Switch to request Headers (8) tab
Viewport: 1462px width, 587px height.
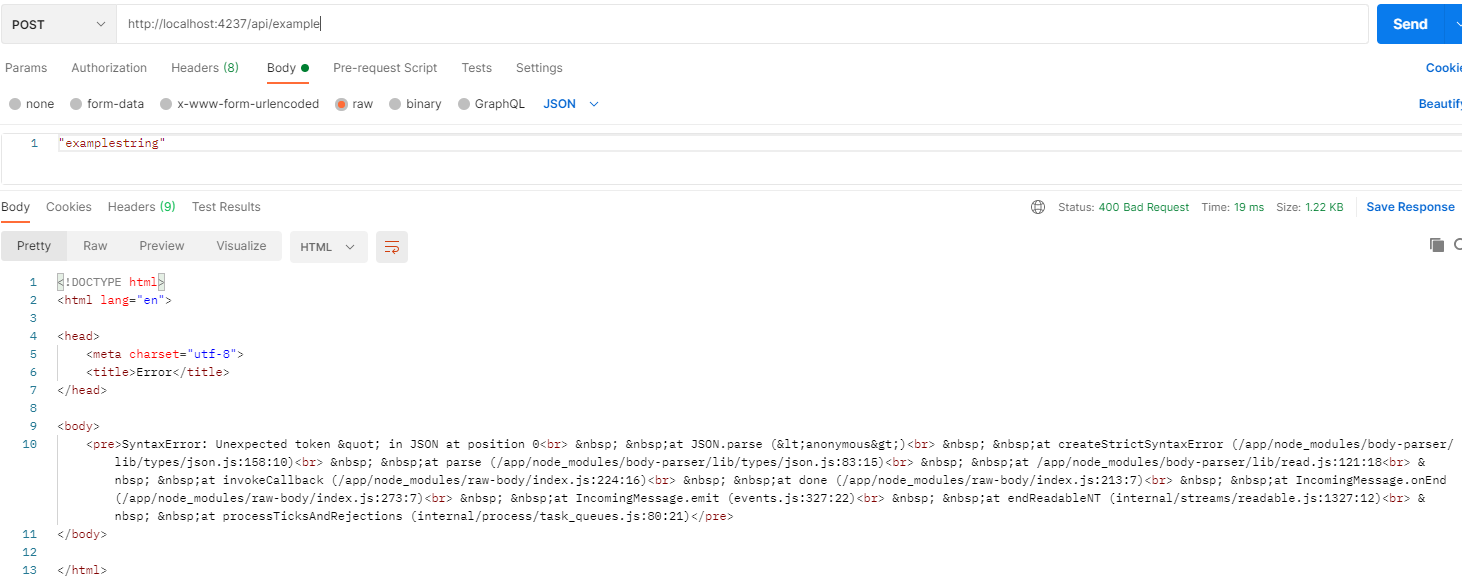click(205, 68)
